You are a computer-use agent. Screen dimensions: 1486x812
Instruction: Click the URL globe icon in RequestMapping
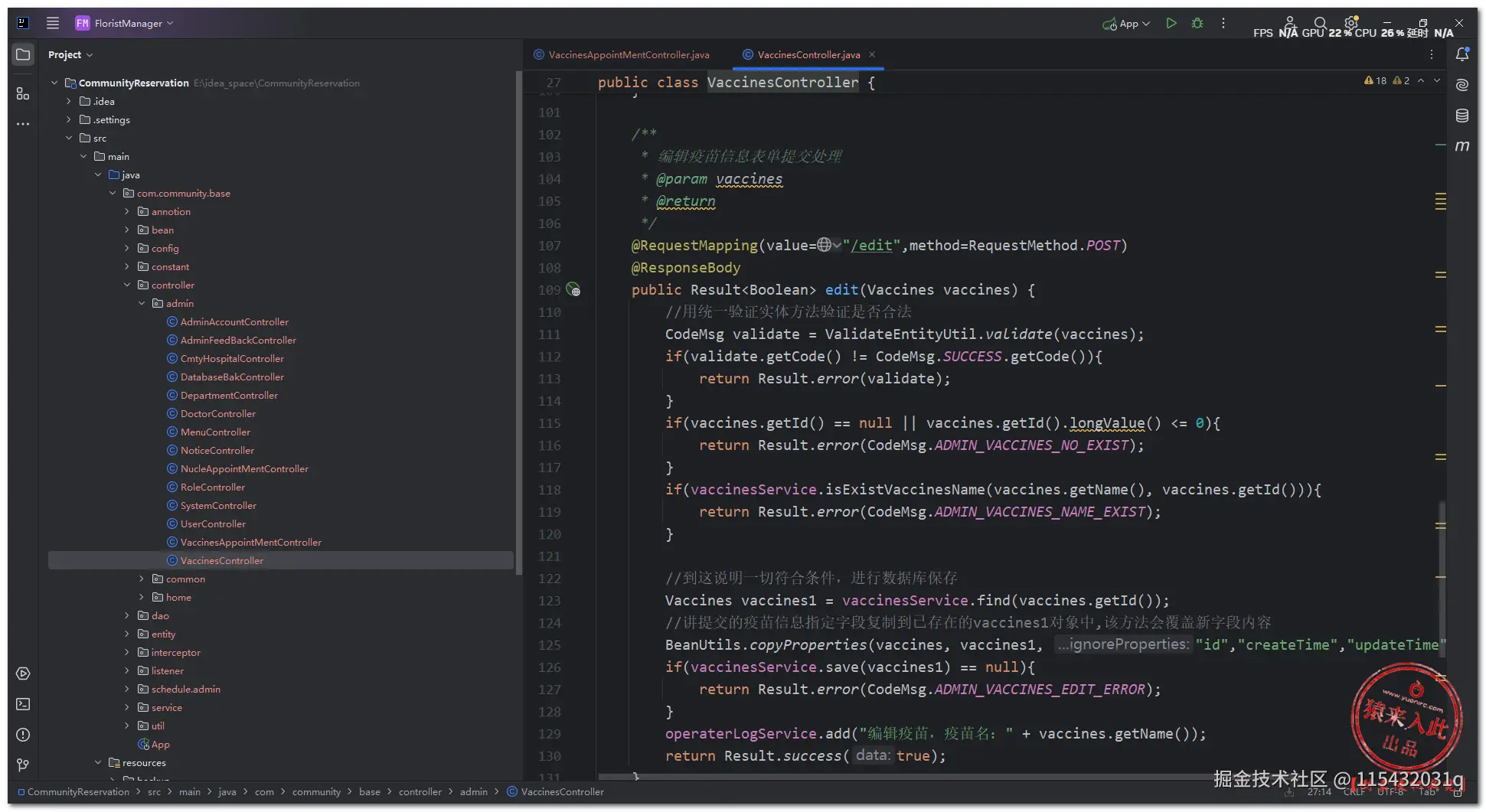[x=825, y=245]
